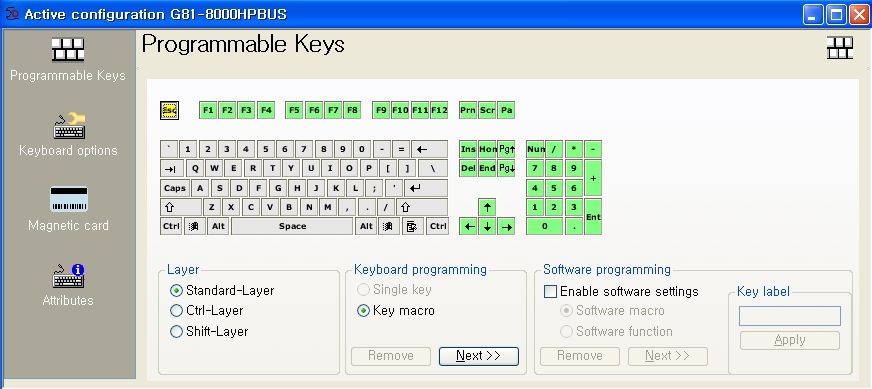Screen dimensions: 872x389
Task: Select the Tab key
Action: coord(173,168)
